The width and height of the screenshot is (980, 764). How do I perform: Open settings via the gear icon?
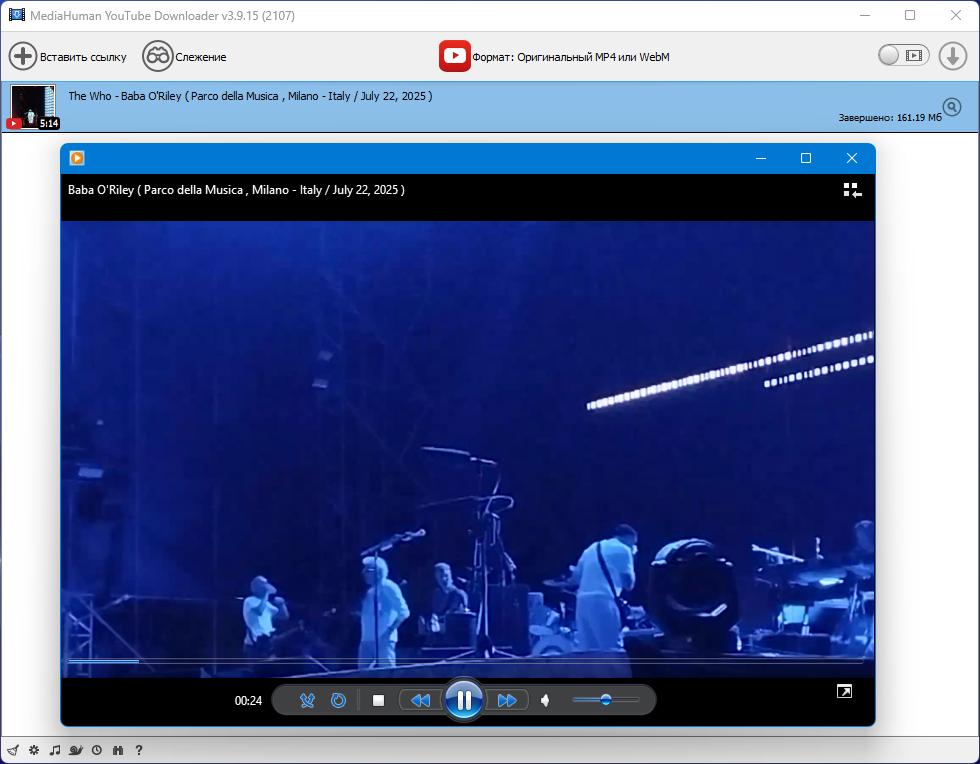(34, 750)
